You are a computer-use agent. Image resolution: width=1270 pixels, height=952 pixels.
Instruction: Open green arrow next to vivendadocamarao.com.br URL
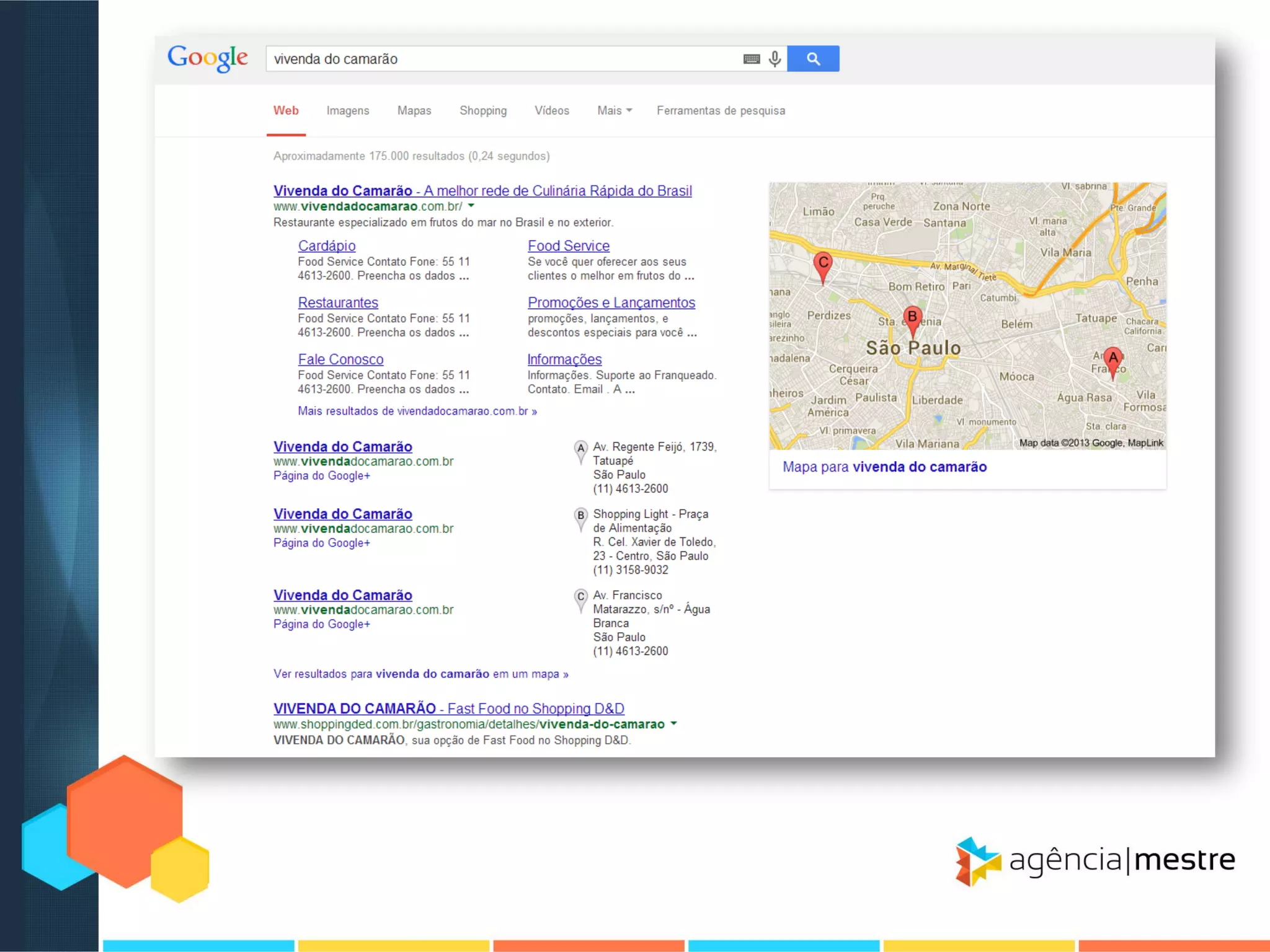pyautogui.click(x=471, y=206)
